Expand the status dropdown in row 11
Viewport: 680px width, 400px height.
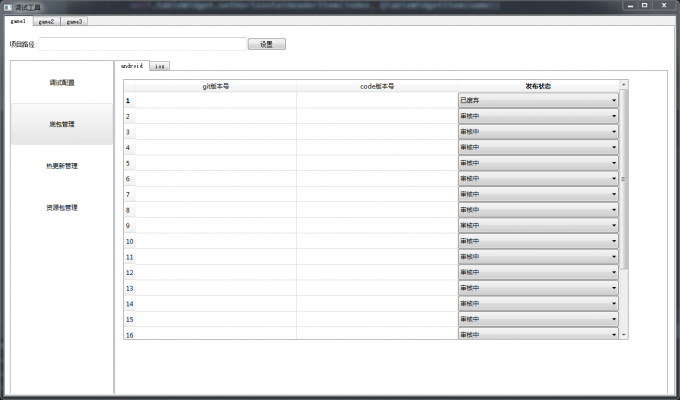[x=538, y=256]
